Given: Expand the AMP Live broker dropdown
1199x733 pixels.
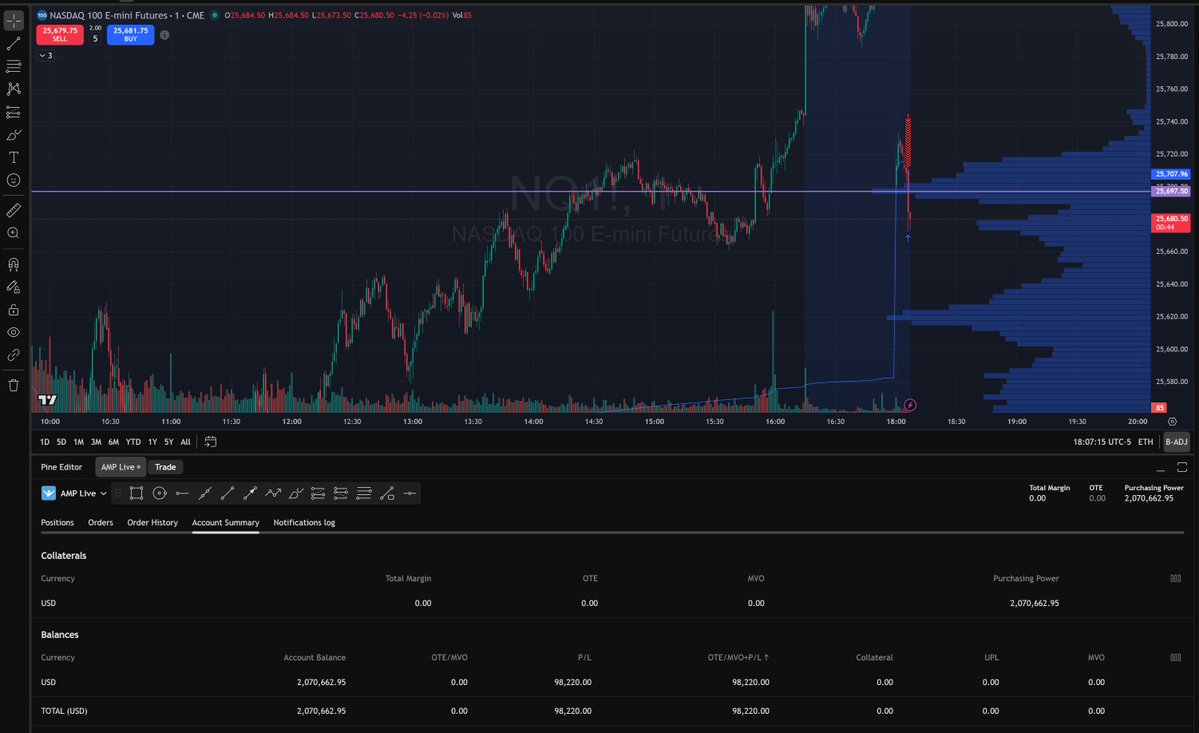Looking at the screenshot, I should [74, 494].
